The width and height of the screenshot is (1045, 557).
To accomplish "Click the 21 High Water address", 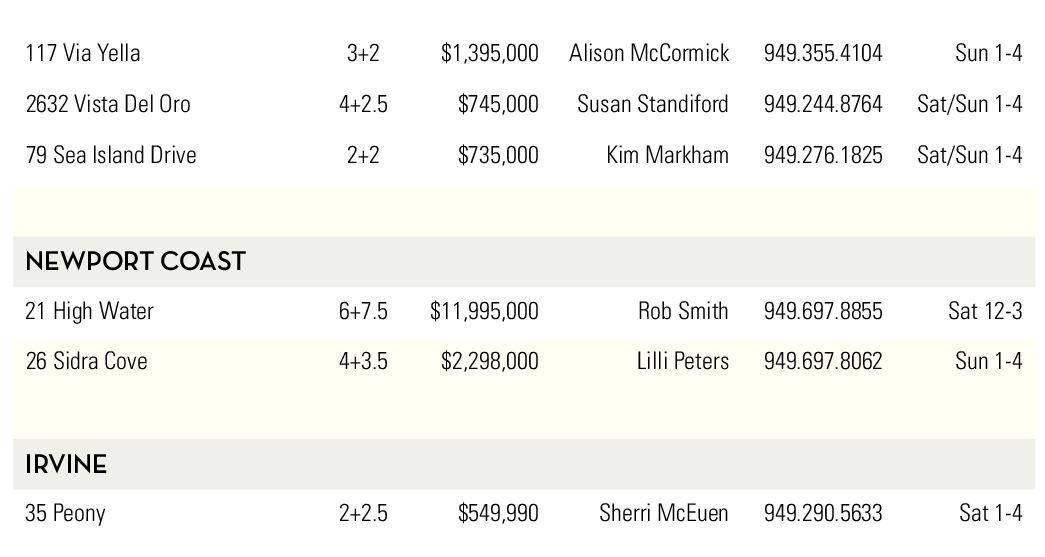I will pyautogui.click(x=90, y=311).
